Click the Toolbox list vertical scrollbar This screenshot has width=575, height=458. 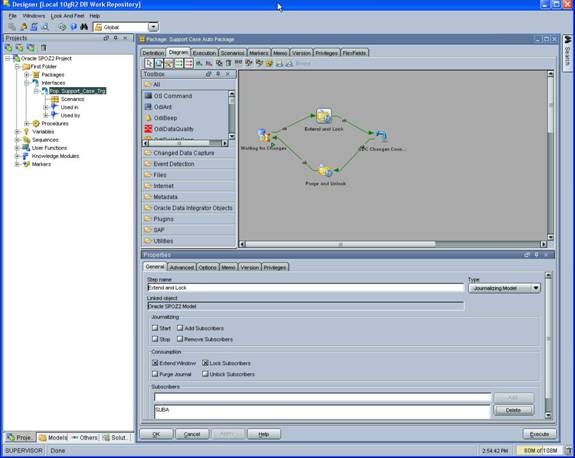(232, 115)
